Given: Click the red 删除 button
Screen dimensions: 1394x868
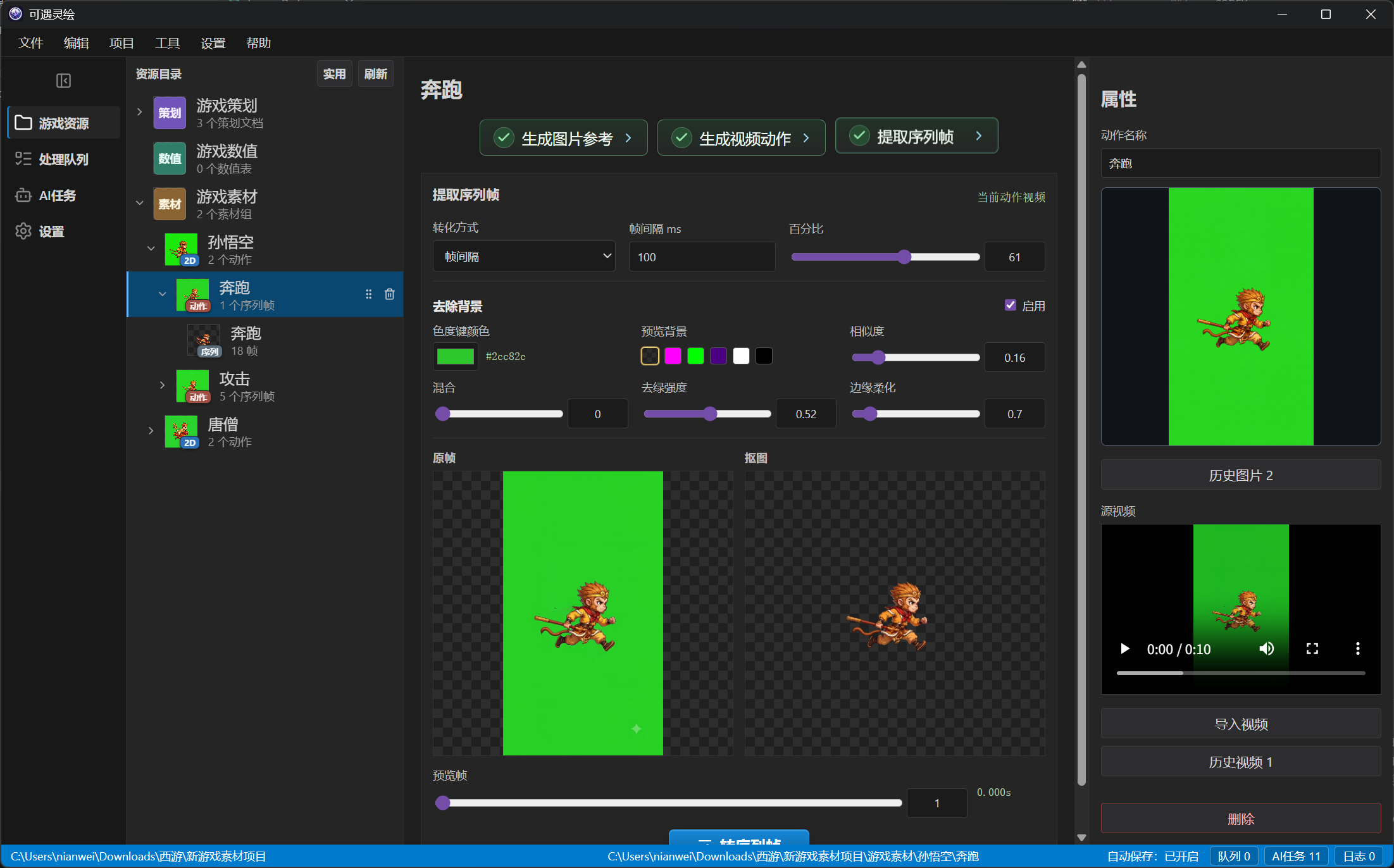Looking at the screenshot, I should 1240,819.
